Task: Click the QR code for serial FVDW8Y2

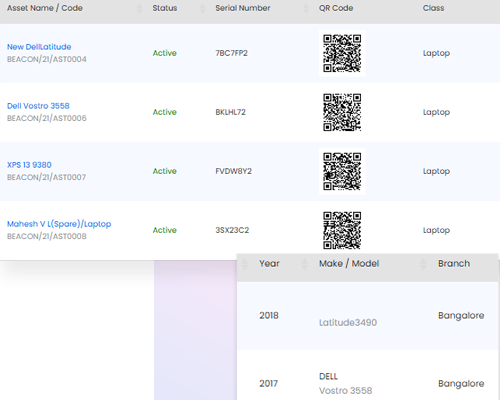Action: [x=342, y=171]
